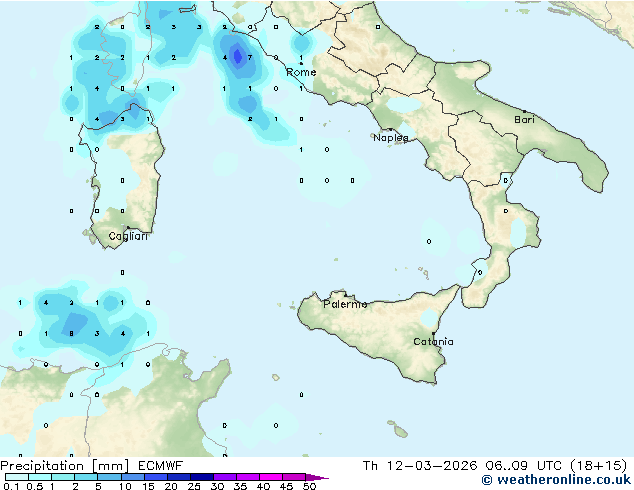Click the '06..09 UTC' time range text
The height and width of the screenshot is (490, 634).
point(524,466)
